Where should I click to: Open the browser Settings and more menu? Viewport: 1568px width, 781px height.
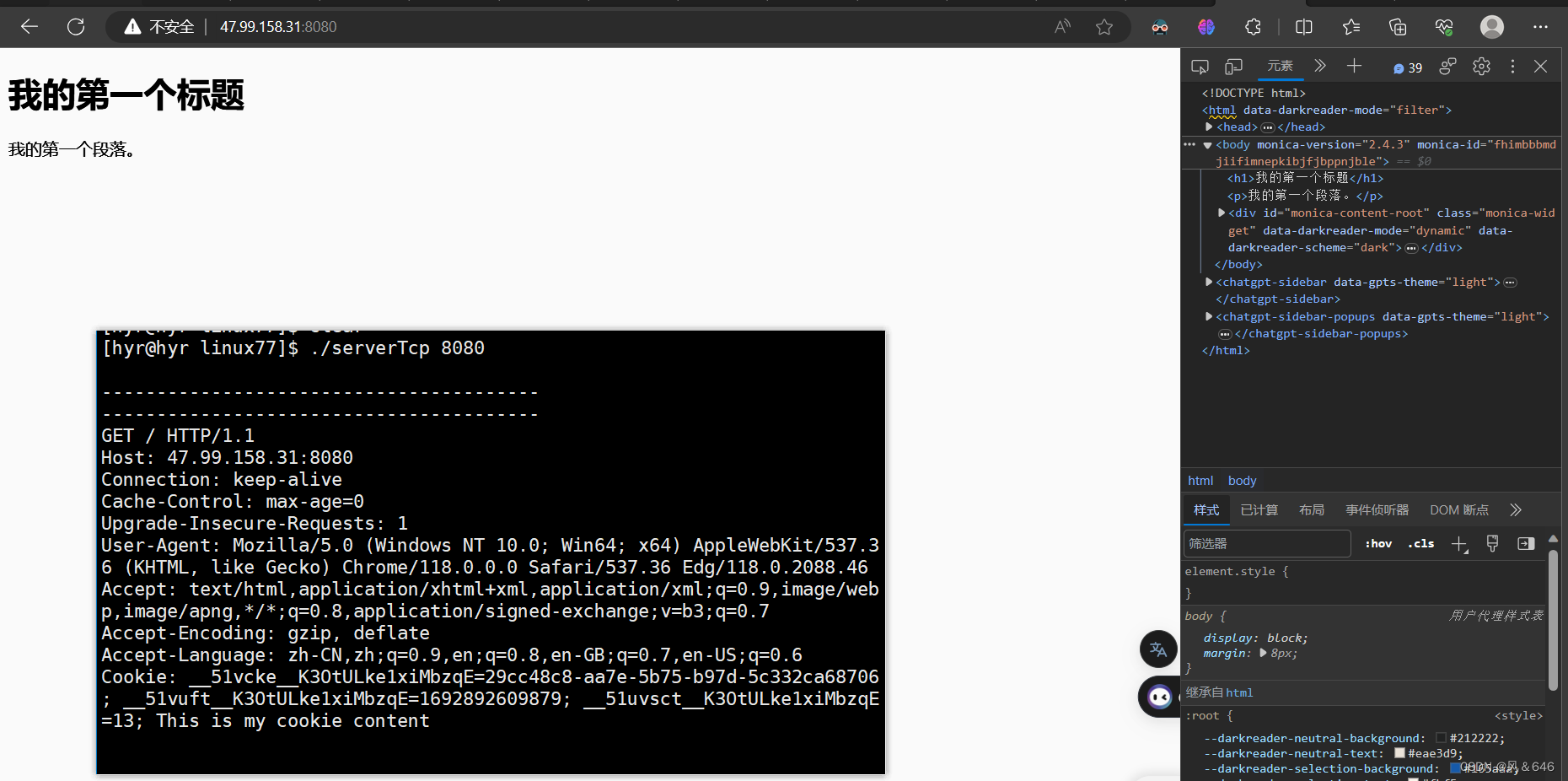pyautogui.click(x=1540, y=27)
